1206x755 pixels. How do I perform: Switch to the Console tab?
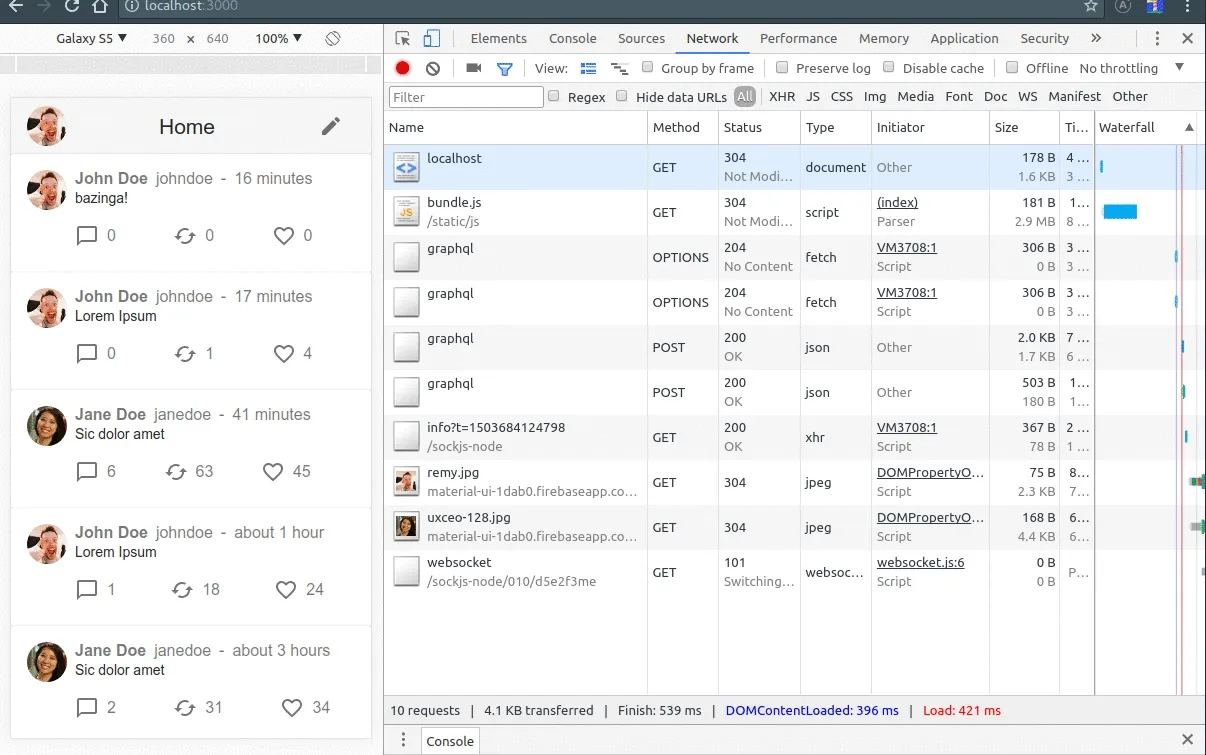pos(572,39)
